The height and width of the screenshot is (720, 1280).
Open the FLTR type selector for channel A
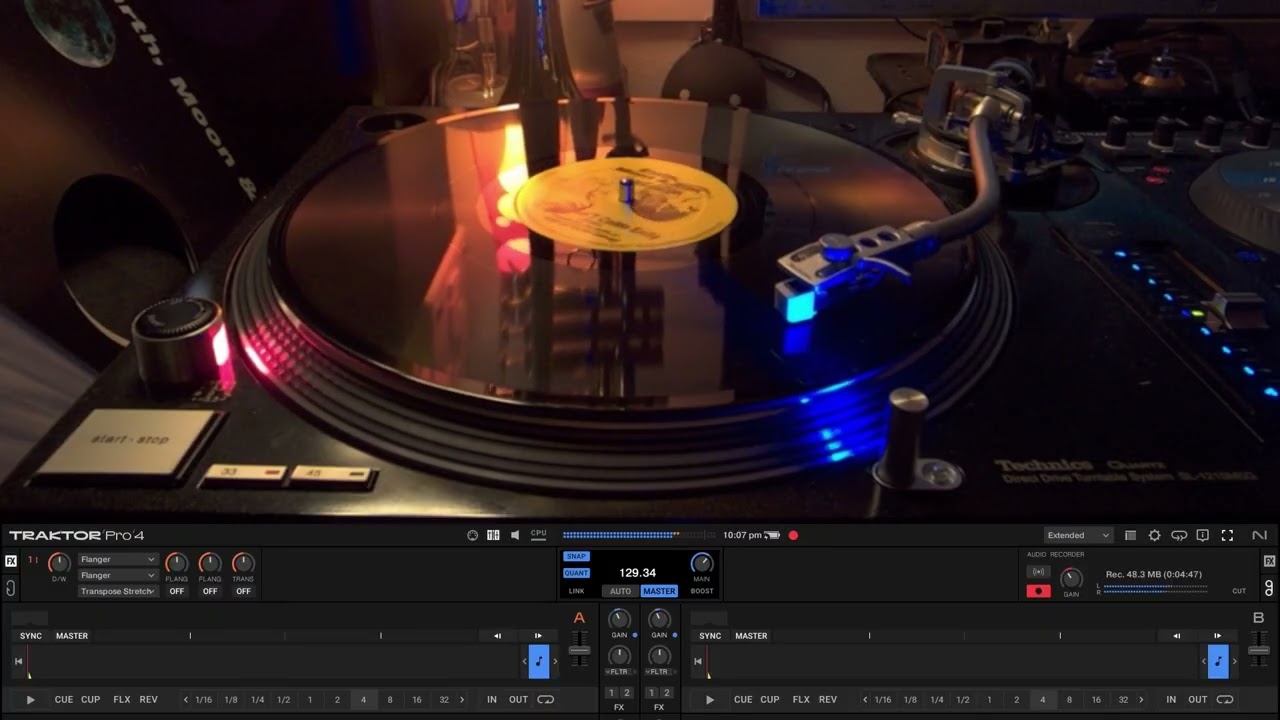coord(619,672)
